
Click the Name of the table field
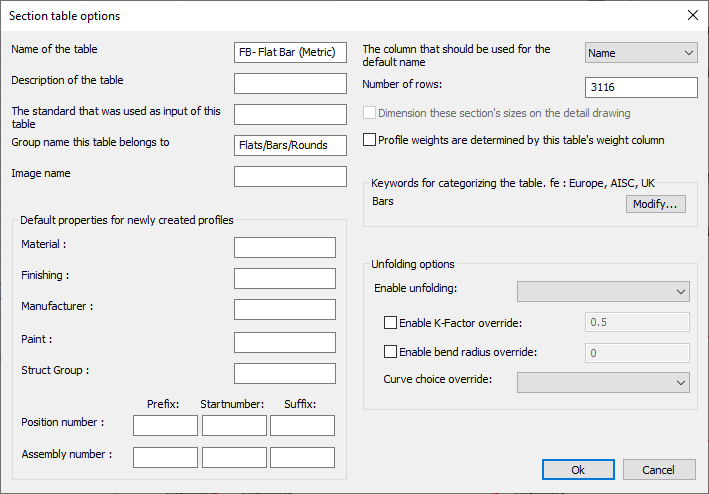point(290,52)
